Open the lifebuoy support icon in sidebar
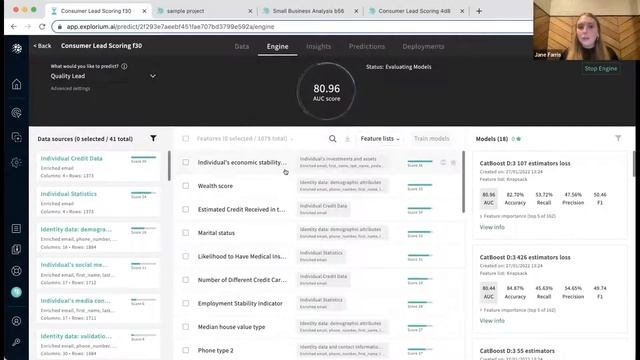640x360 pixels. (16, 271)
